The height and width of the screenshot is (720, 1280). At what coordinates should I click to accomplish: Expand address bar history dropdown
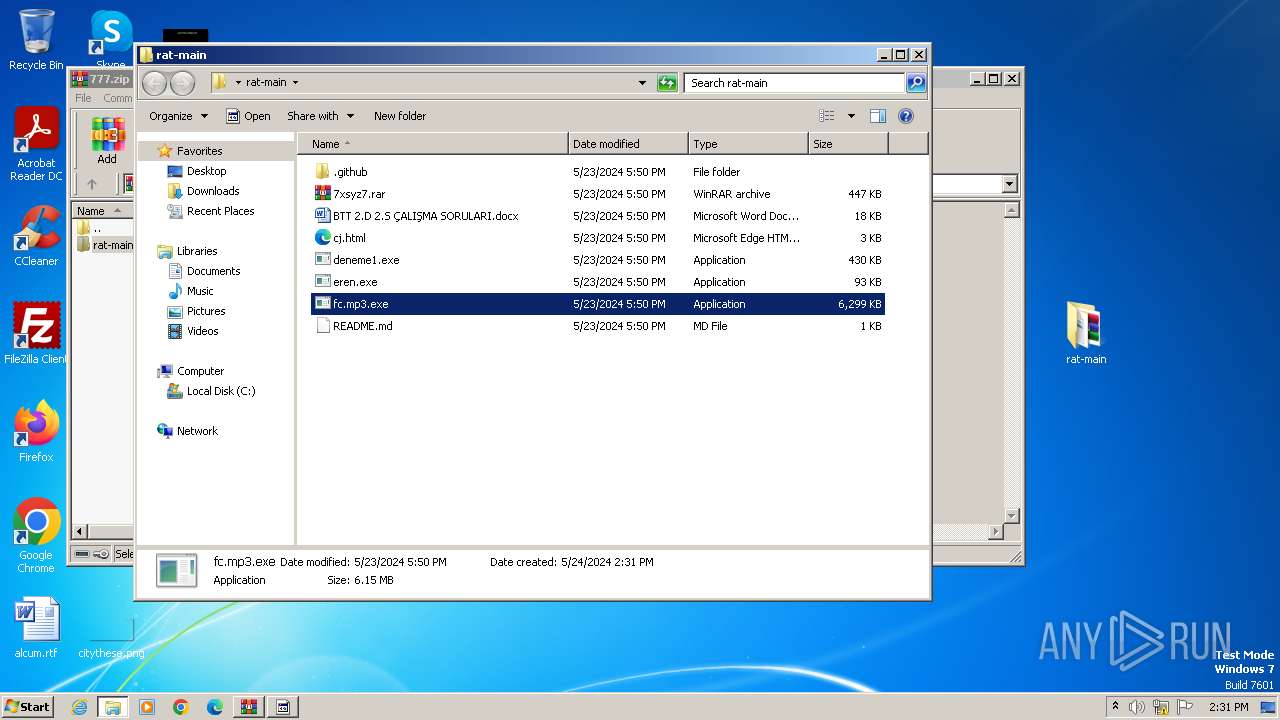coord(642,83)
